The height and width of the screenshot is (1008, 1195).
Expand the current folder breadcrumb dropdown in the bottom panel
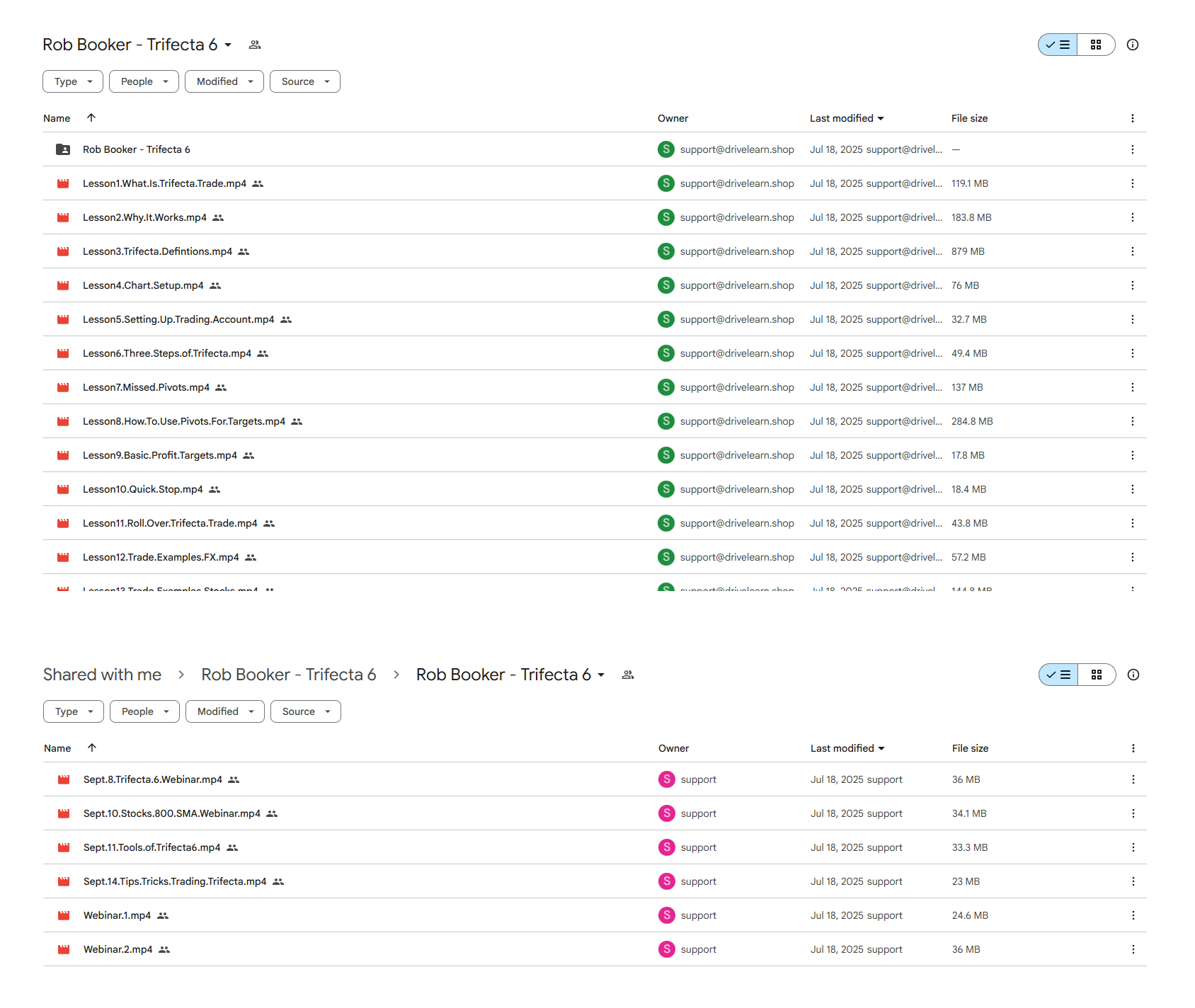tap(601, 675)
